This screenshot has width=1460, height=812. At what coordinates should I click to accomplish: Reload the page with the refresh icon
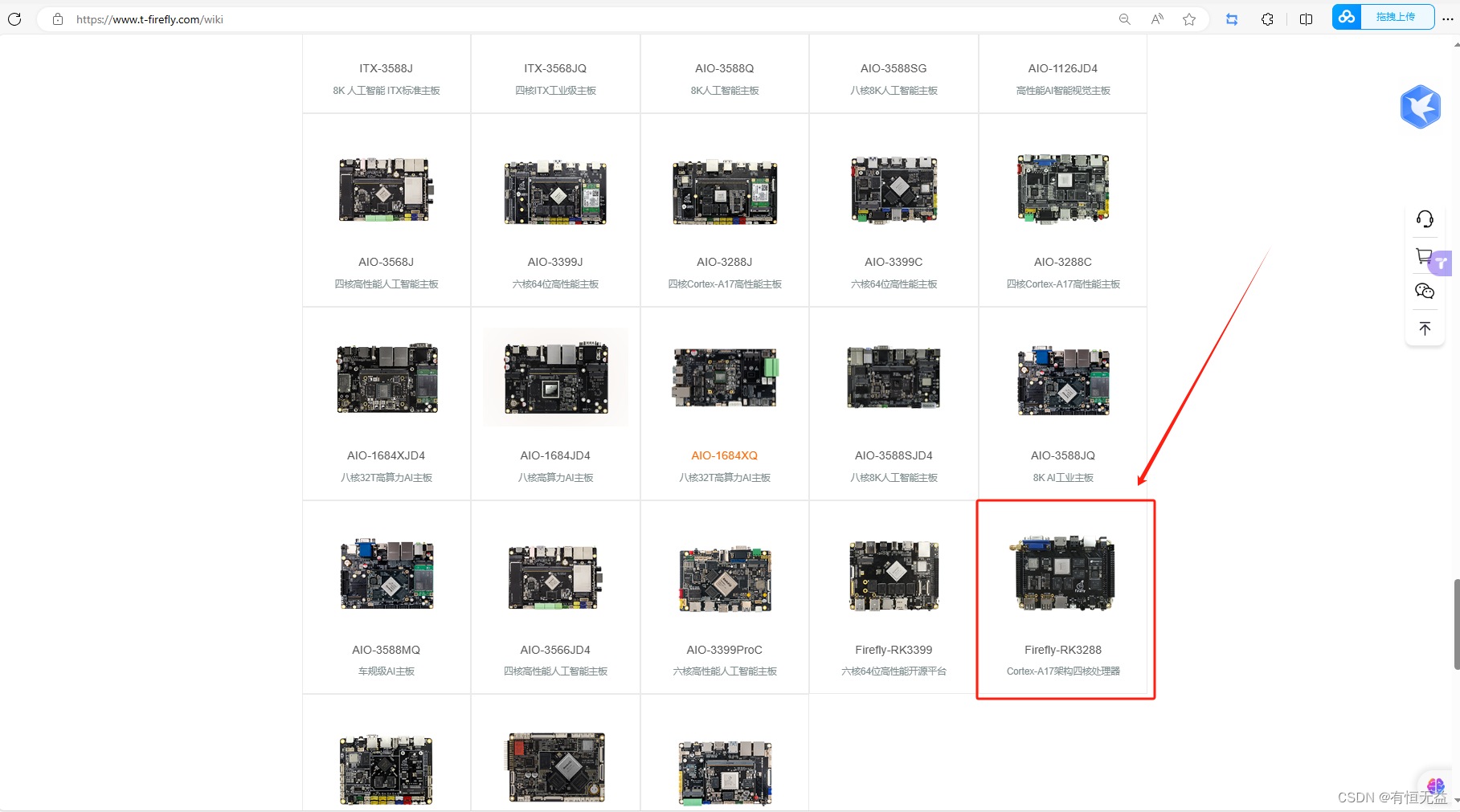(14, 19)
